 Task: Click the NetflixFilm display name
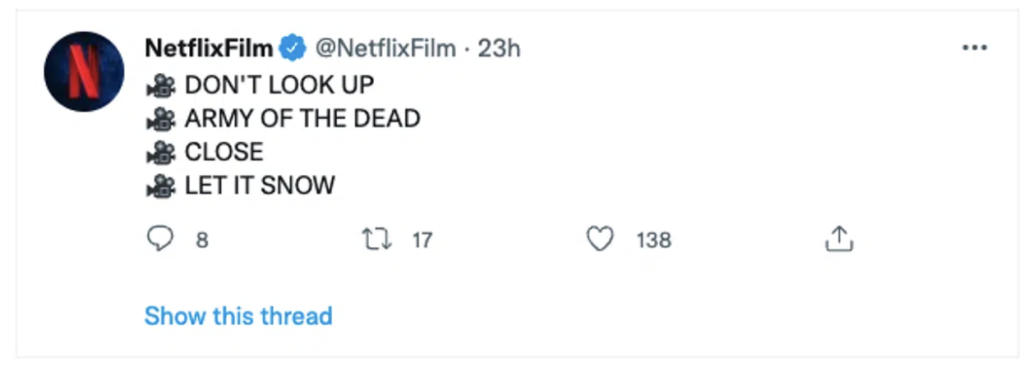tap(209, 48)
